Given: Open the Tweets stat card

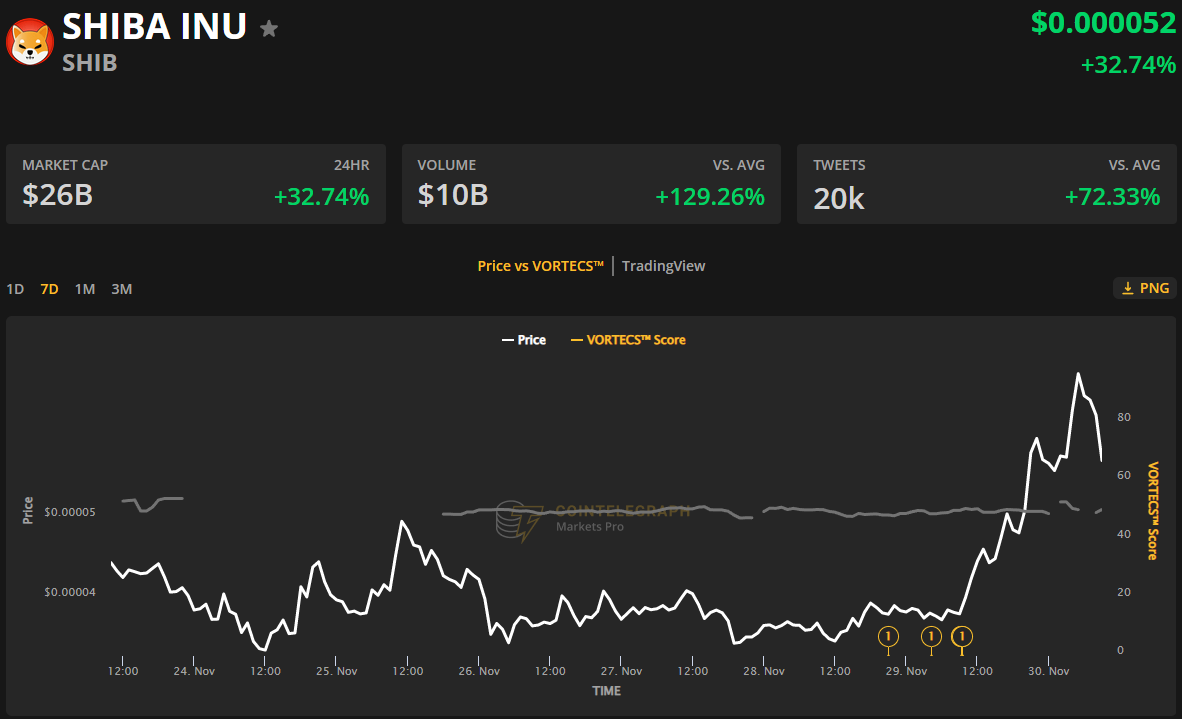Looking at the screenshot, I should click(987, 184).
